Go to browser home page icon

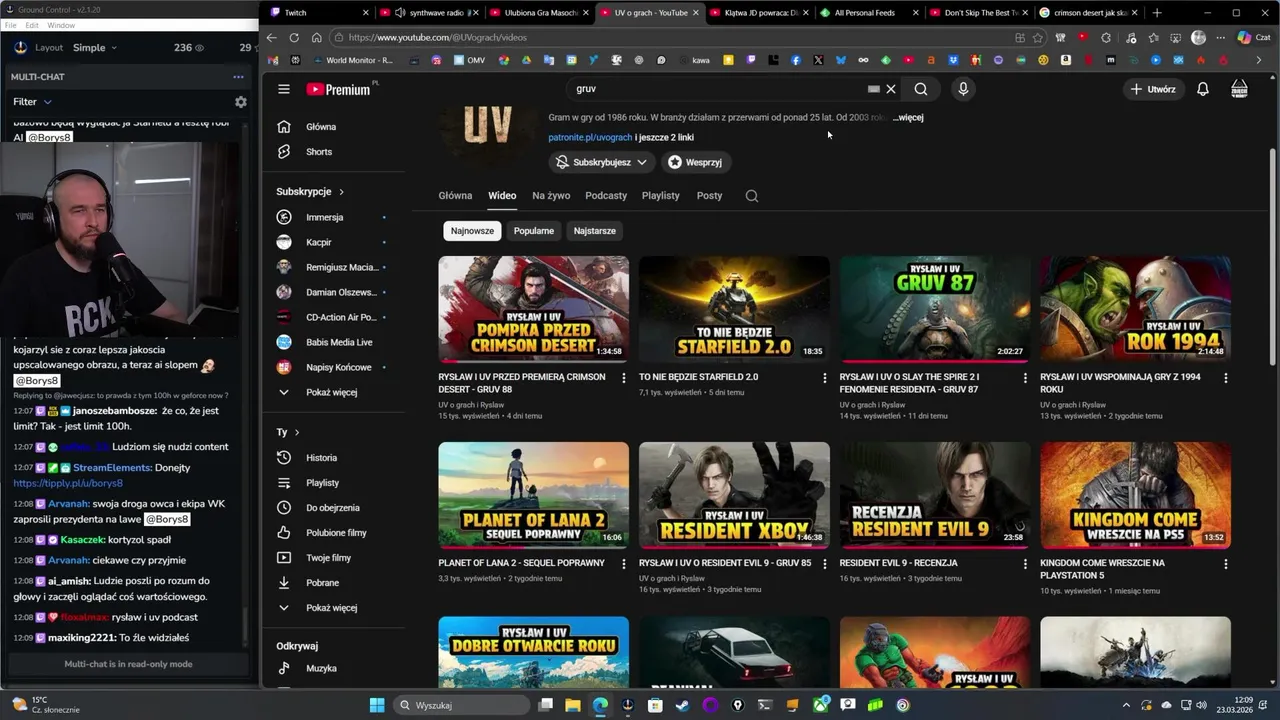(x=316, y=38)
